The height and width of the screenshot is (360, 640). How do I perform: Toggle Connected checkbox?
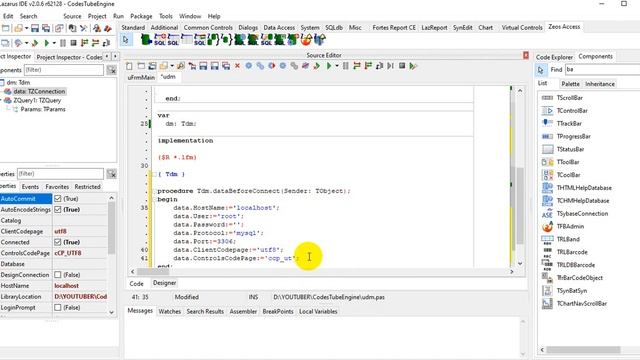58,242
